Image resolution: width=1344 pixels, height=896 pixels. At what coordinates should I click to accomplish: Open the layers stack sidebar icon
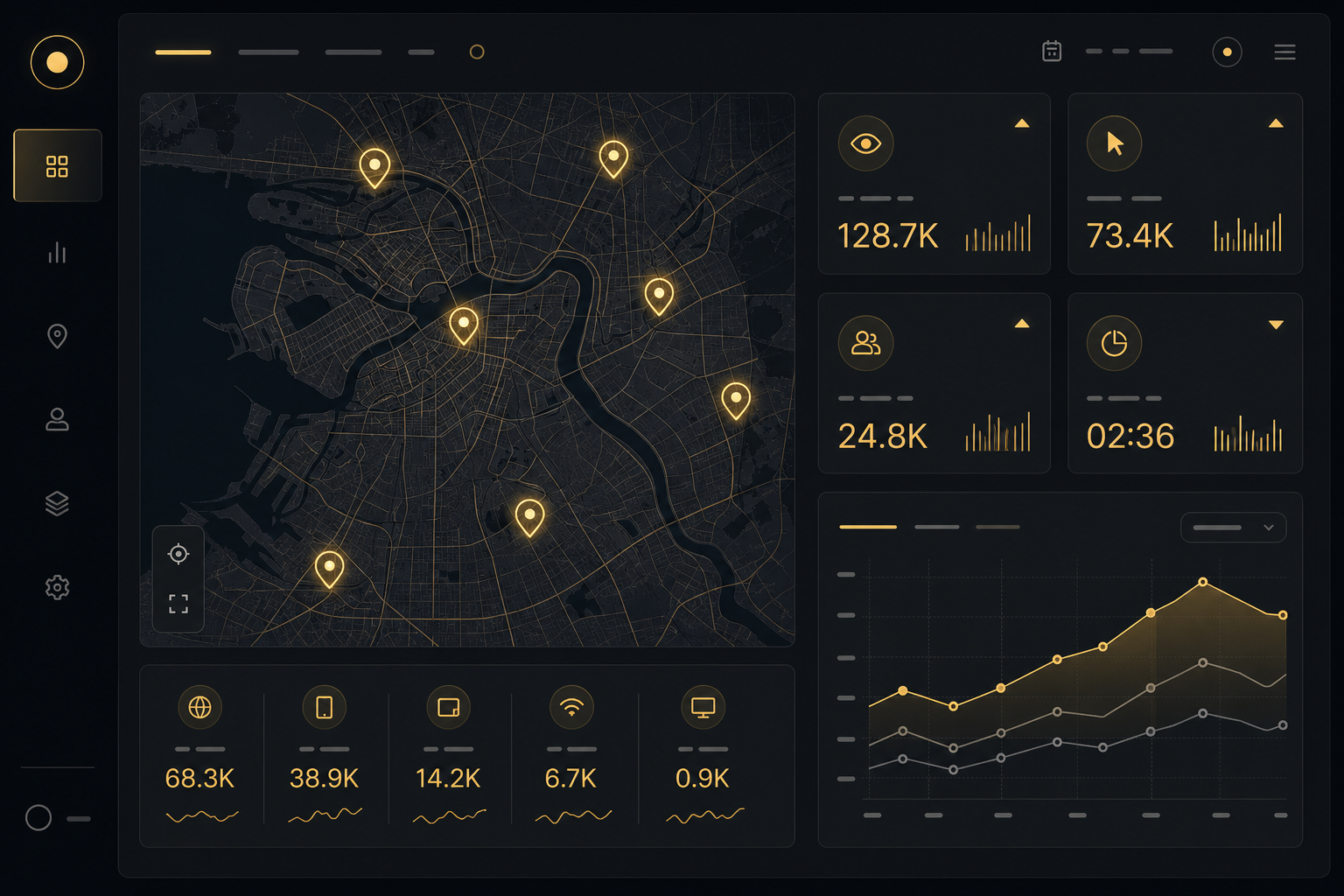(x=57, y=503)
